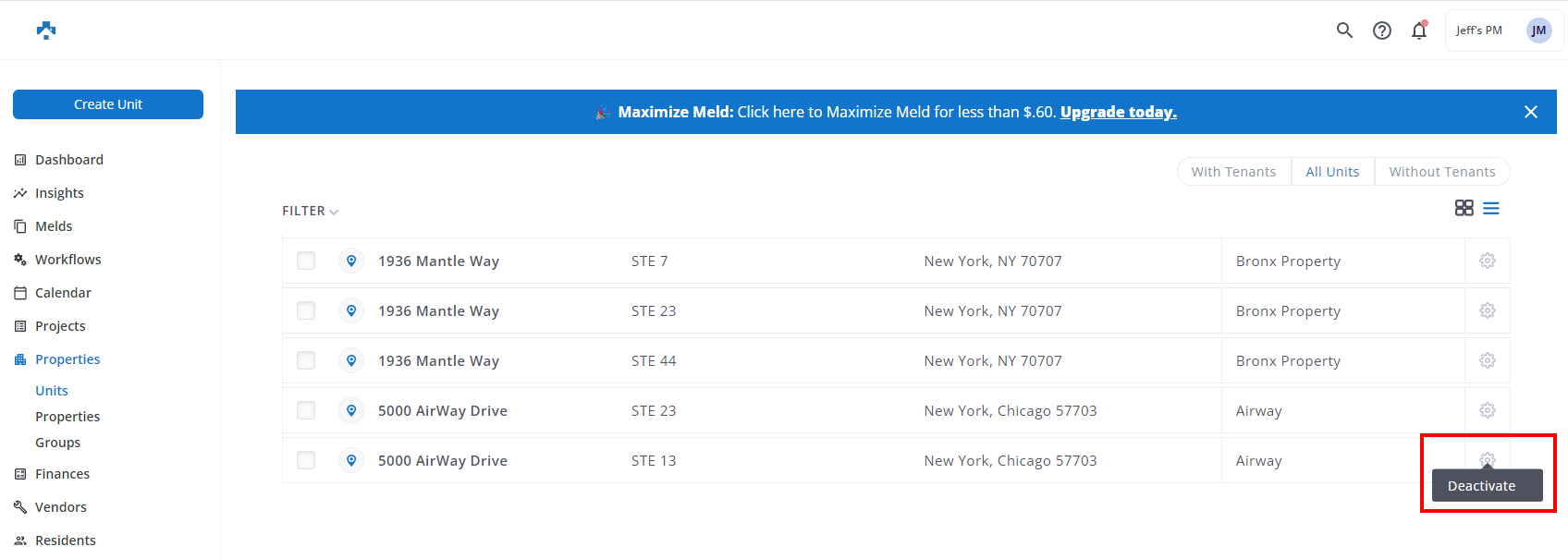Collapse the Properties sidebar section
This screenshot has height=559, width=1568.
click(67, 359)
